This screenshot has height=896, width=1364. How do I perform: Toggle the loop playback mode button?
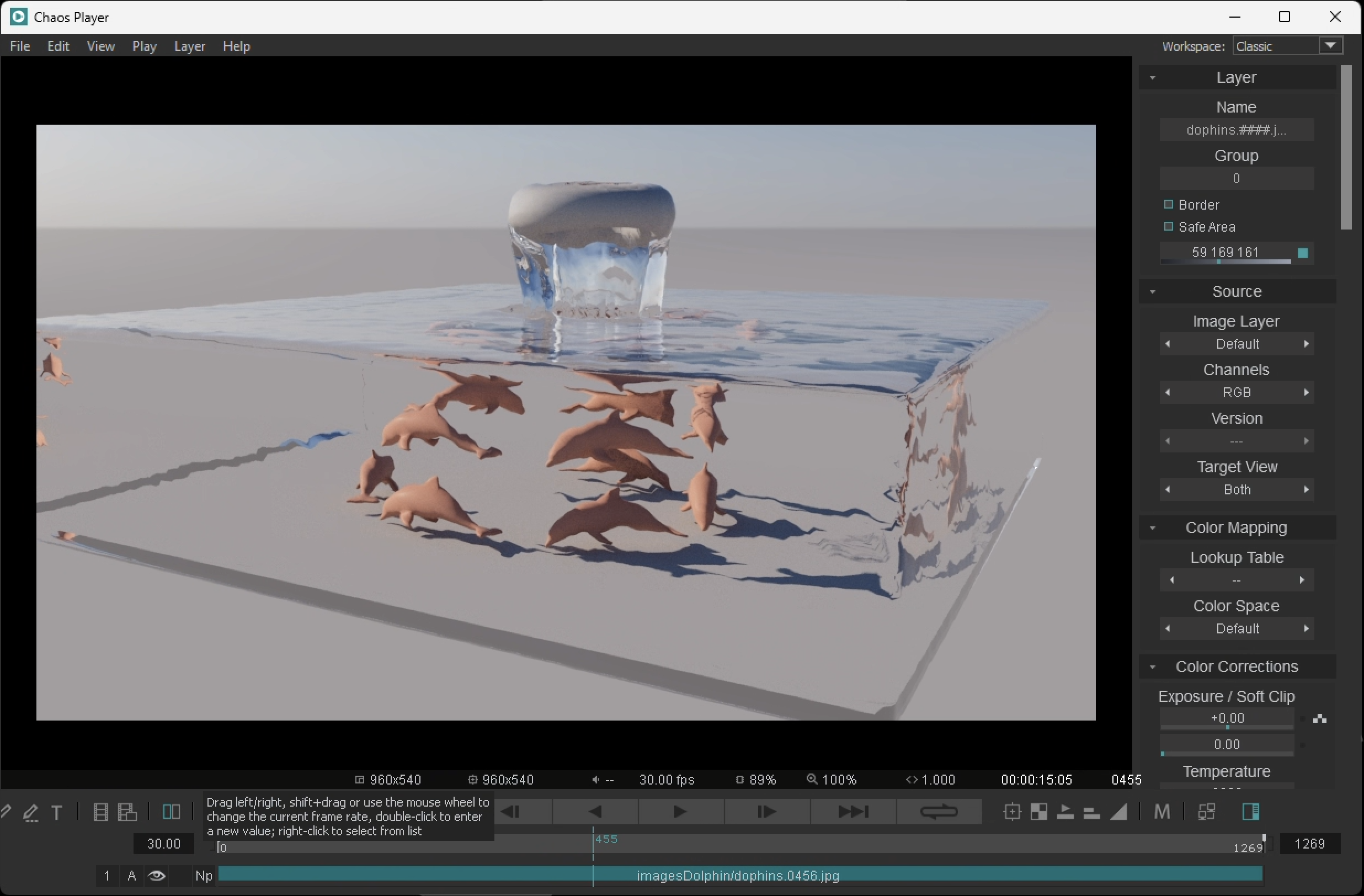(939, 812)
